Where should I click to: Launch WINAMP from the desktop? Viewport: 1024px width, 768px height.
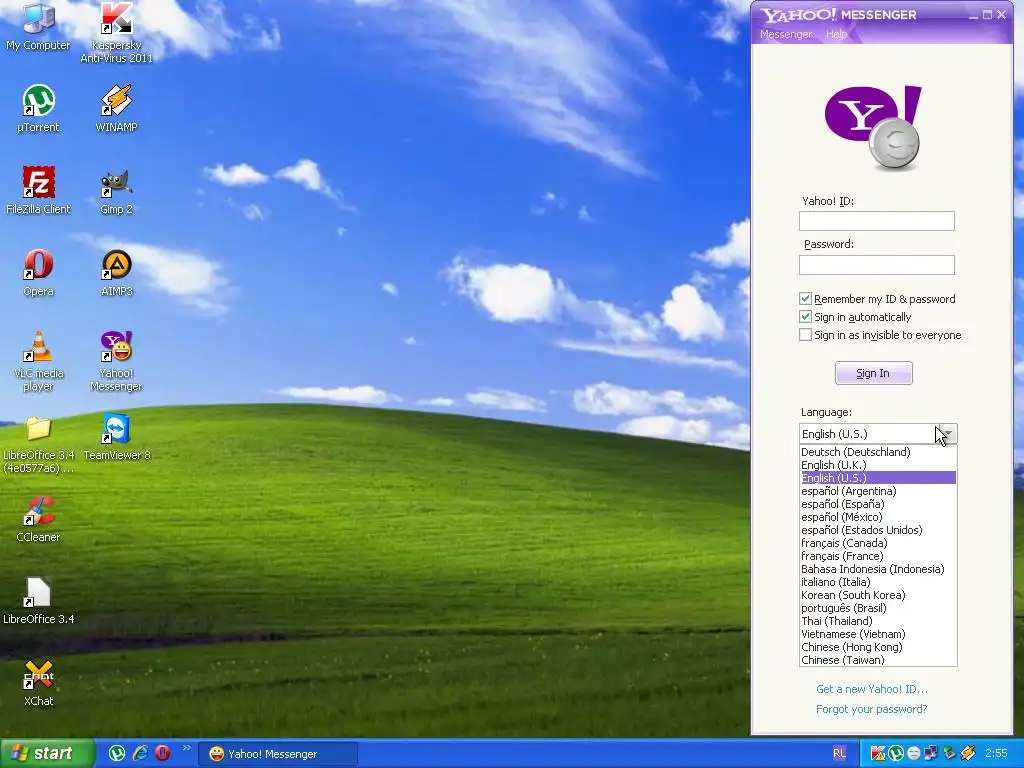tap(116, 108)
